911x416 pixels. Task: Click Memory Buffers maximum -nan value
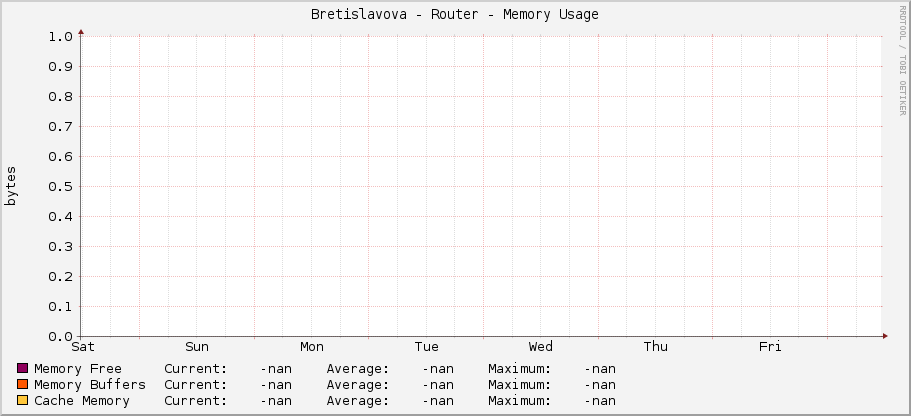[600, 385]
